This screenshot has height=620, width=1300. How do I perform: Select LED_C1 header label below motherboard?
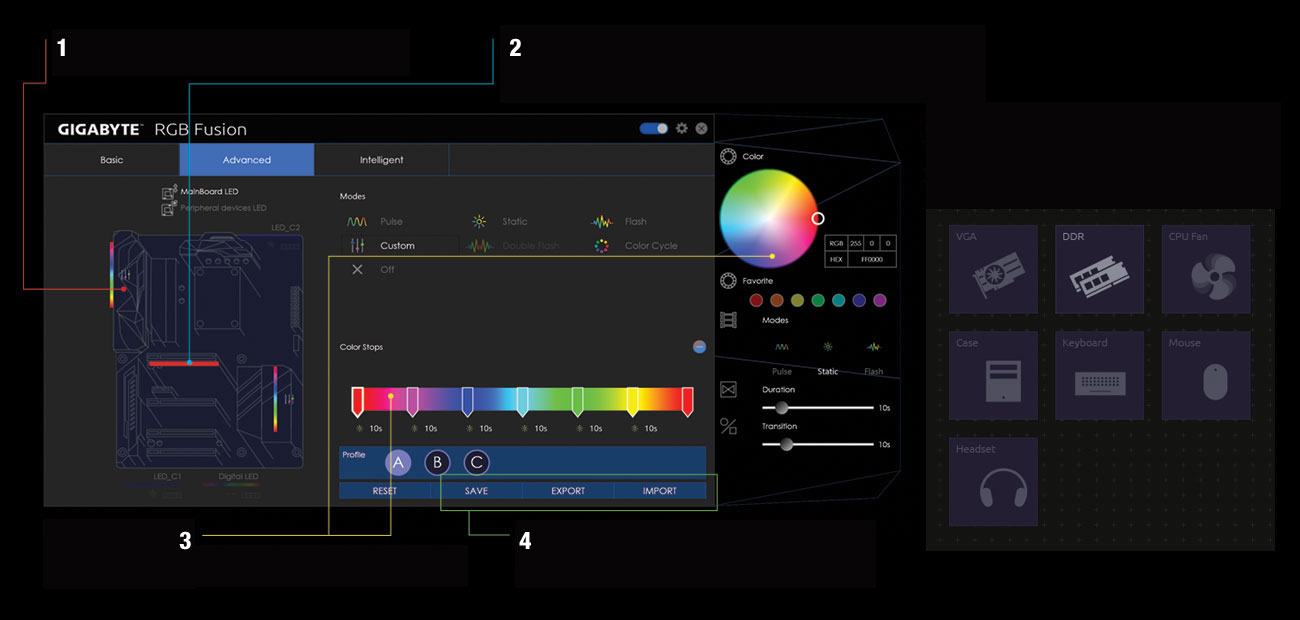point(167,477)
